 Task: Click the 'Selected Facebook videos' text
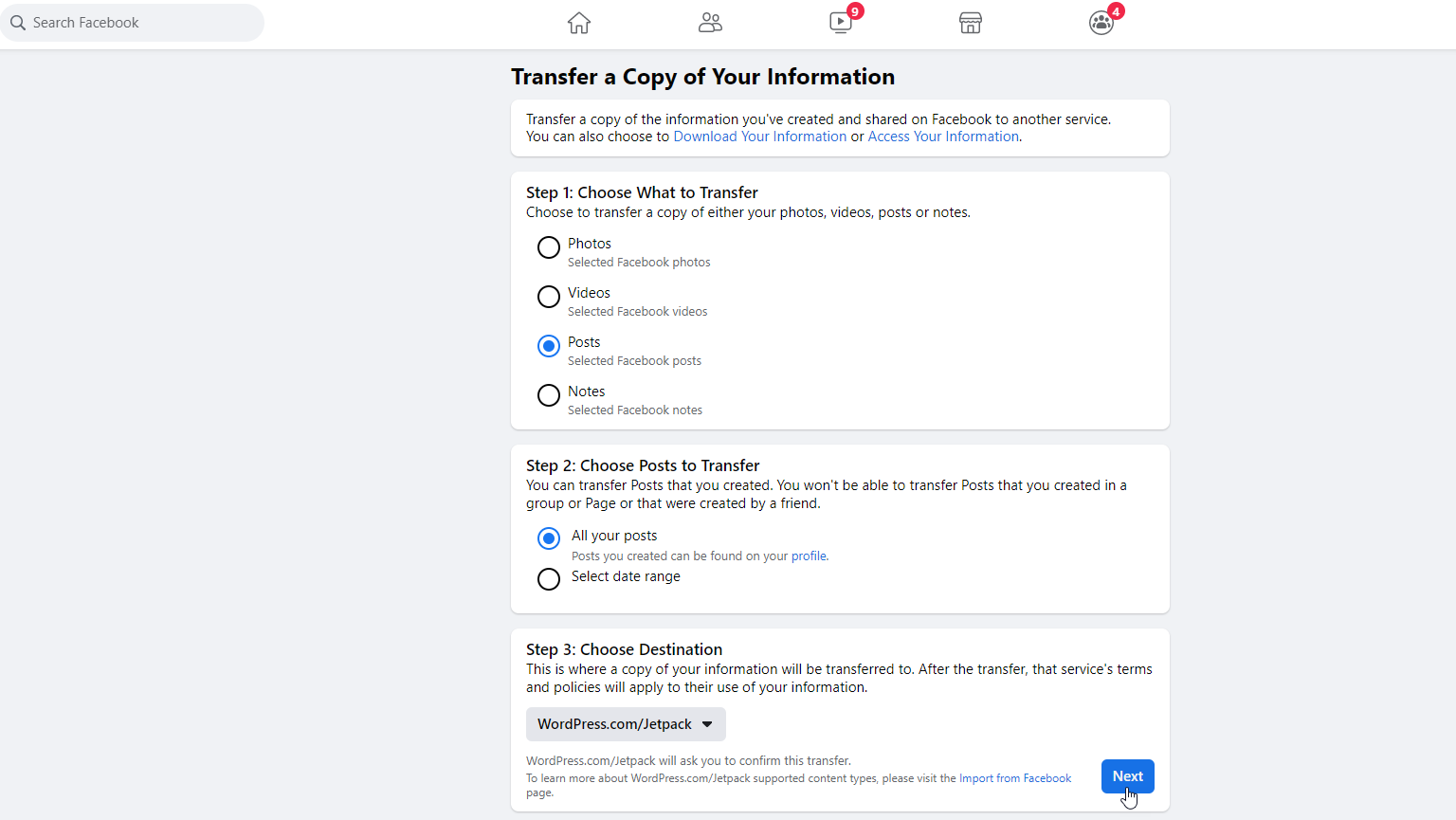tap(638, 312)
